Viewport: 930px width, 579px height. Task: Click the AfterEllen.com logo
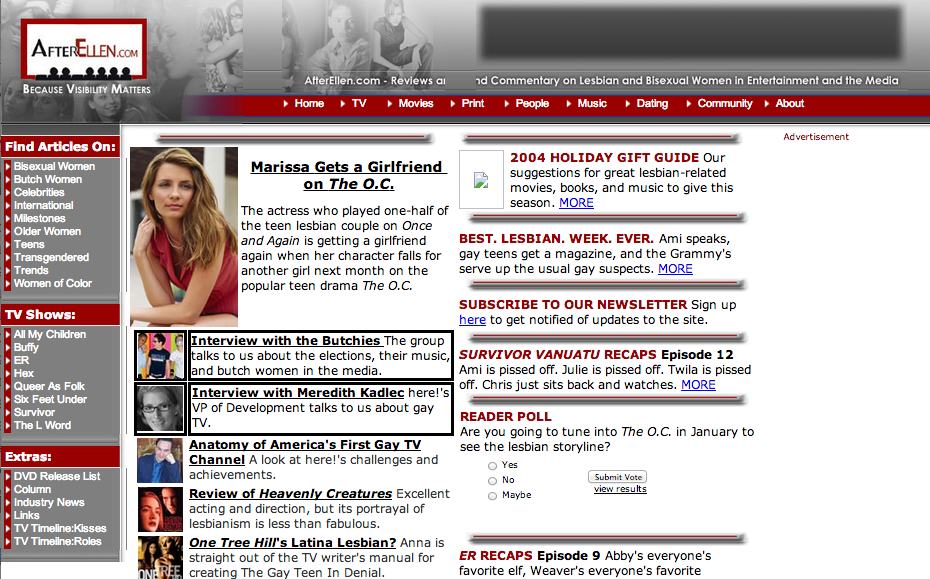click(84, 51)
